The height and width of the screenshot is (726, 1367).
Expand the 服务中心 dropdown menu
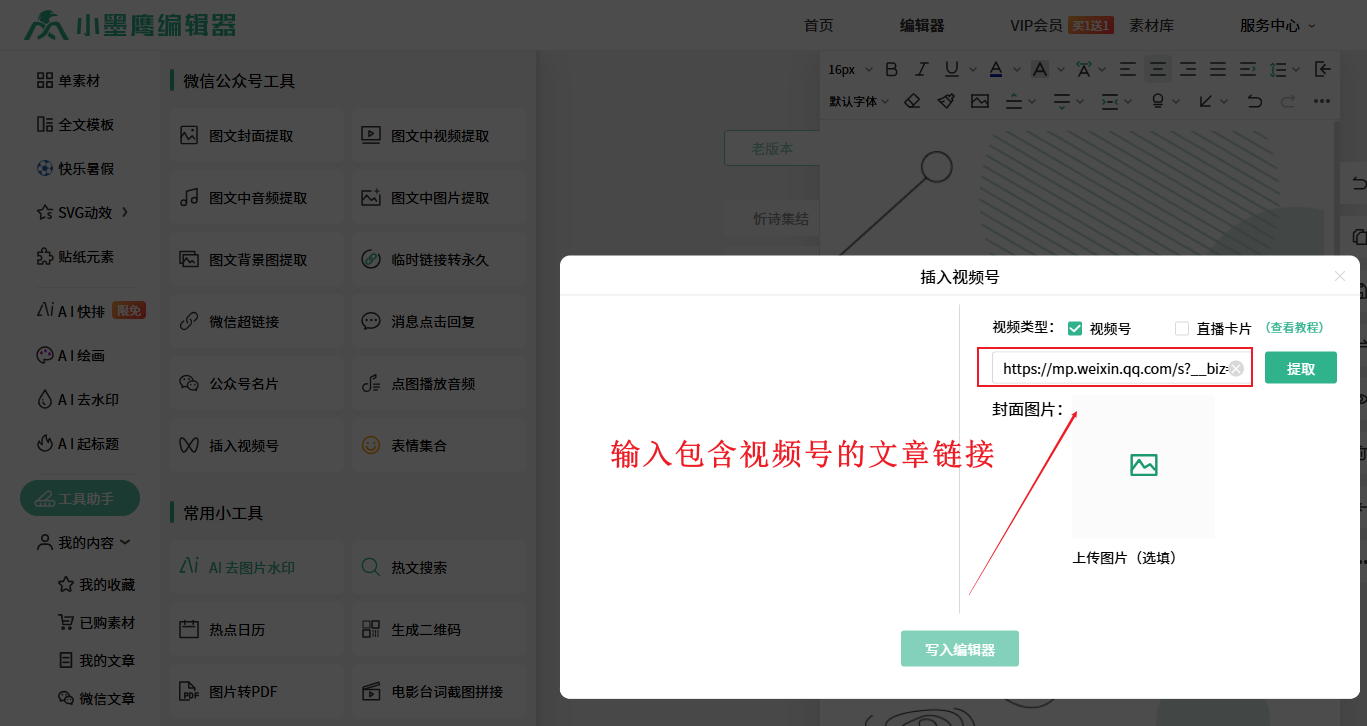[x=1277, y=26]
